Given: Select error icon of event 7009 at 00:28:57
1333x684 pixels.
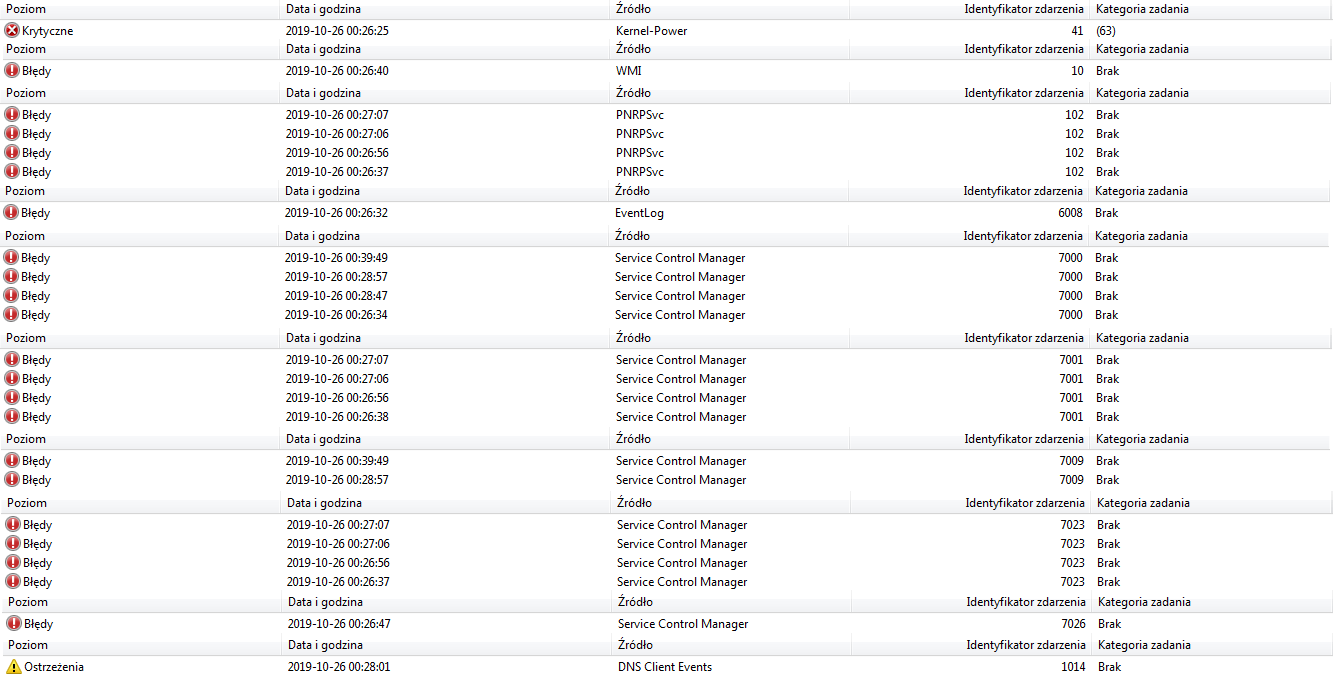Looking at the screenshot, I should click(13, 480).
